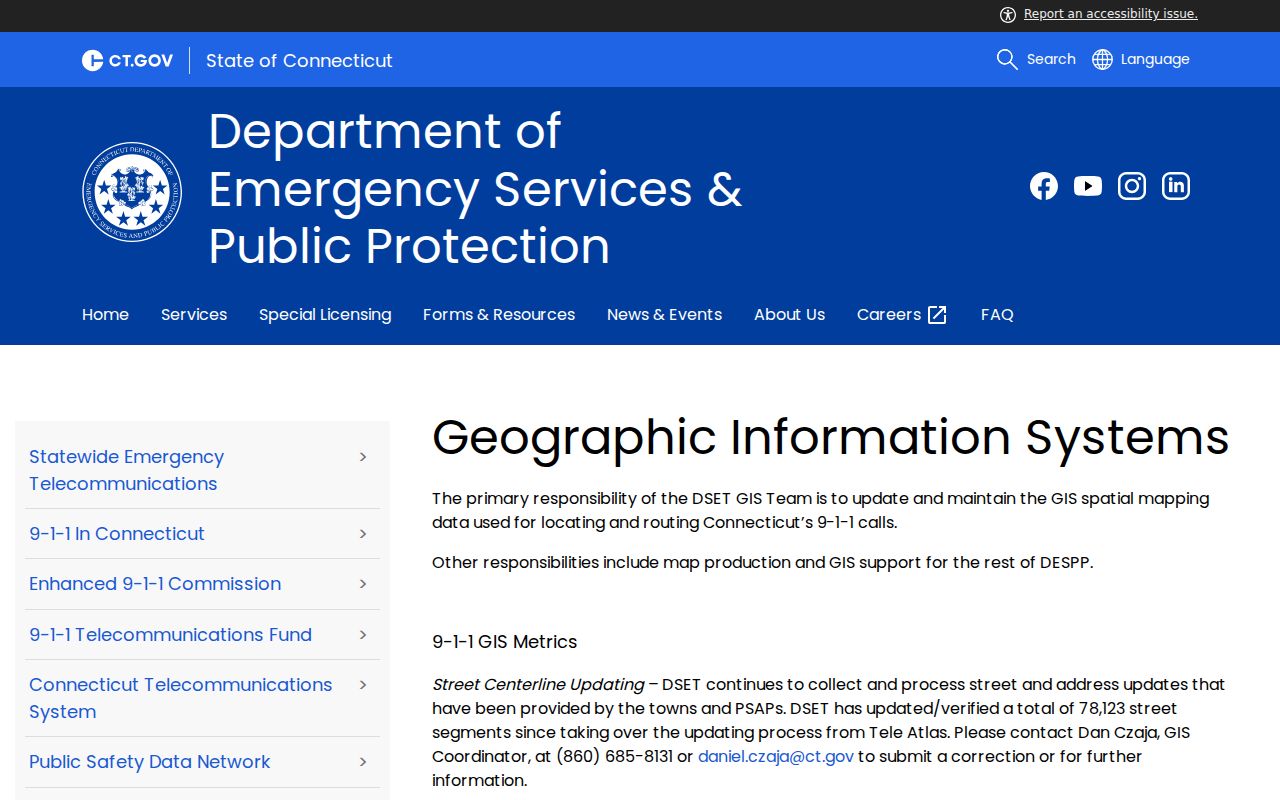Click the Language globe icon
The image size is (1280, 800).
pyautogui.click(x=1102, y=60)
